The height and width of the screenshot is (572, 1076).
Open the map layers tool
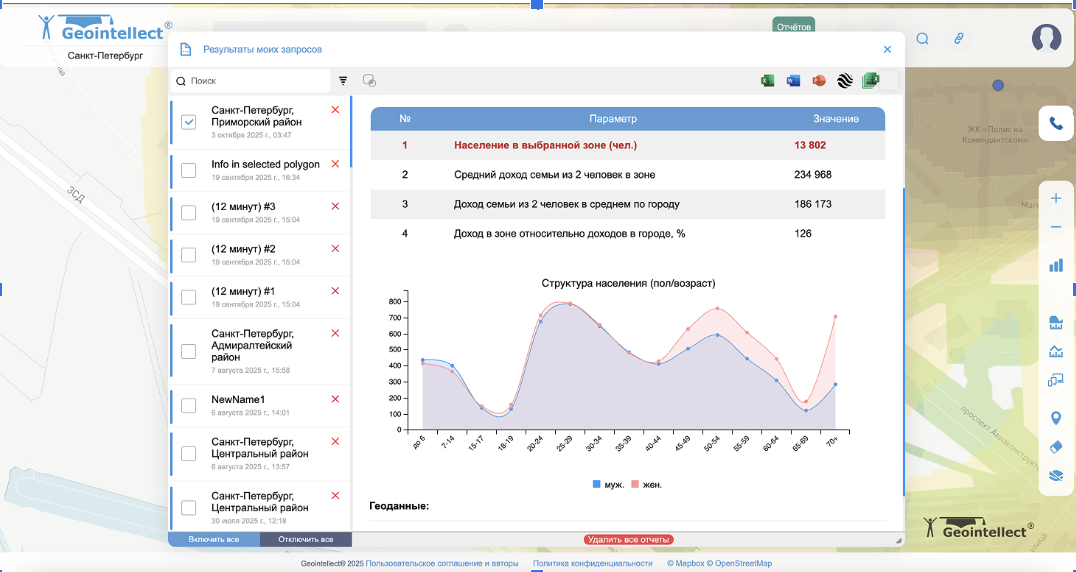(x=1056, y=475)
